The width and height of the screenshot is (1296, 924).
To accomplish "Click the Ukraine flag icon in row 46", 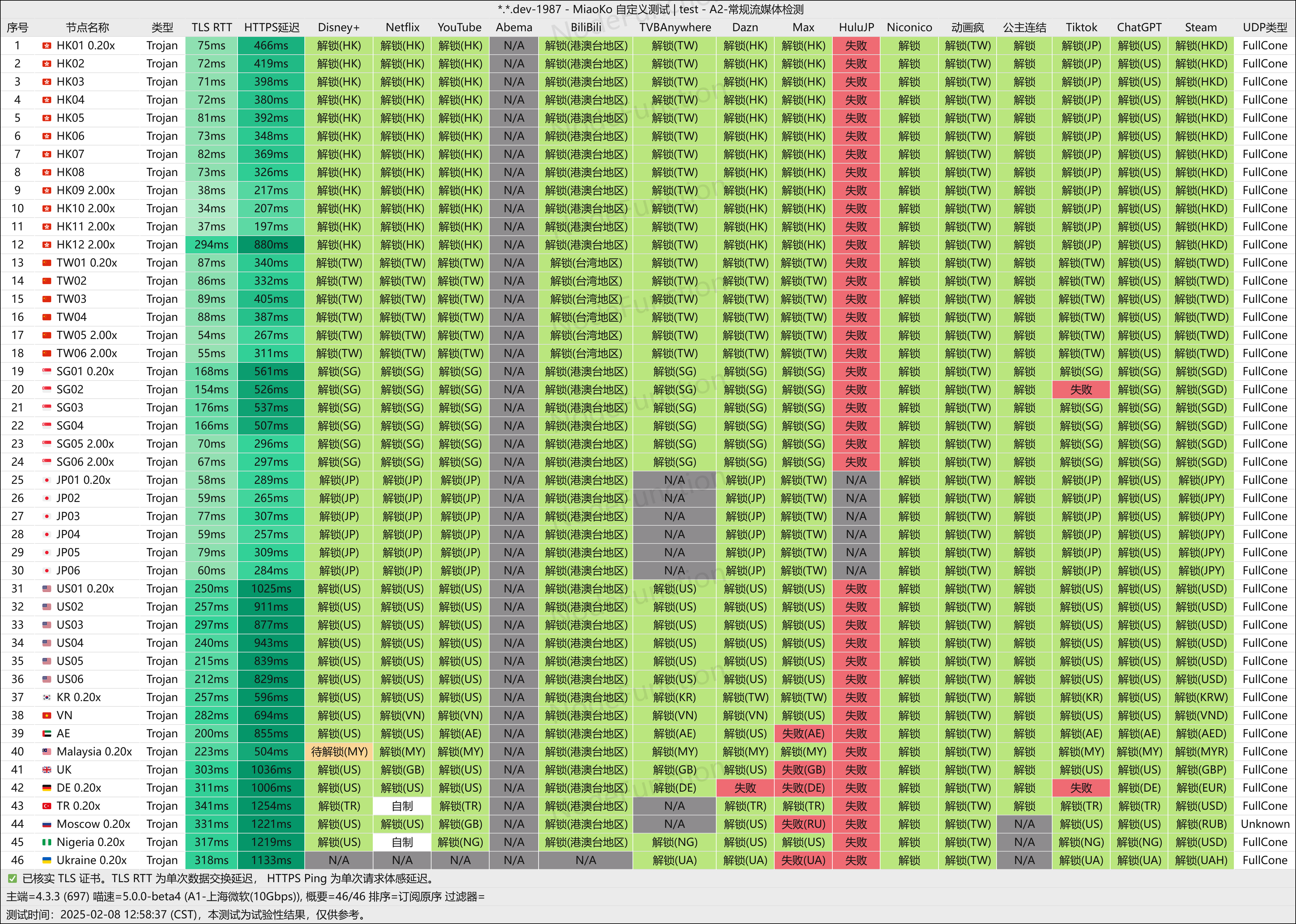I will pos(47,860).
